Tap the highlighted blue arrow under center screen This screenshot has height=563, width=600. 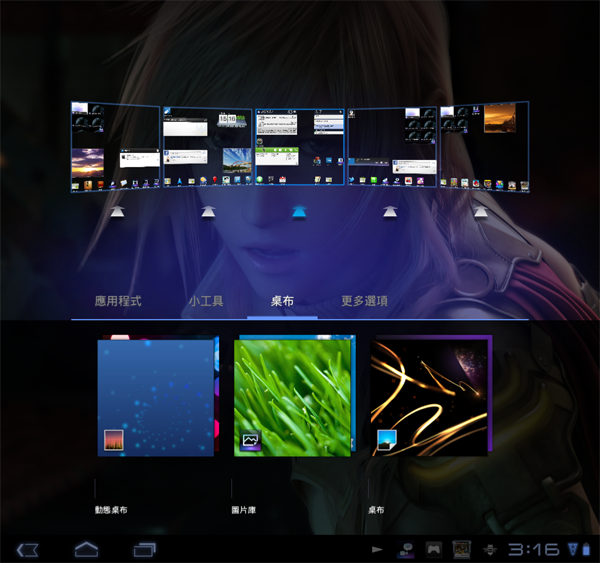(299, 211)
